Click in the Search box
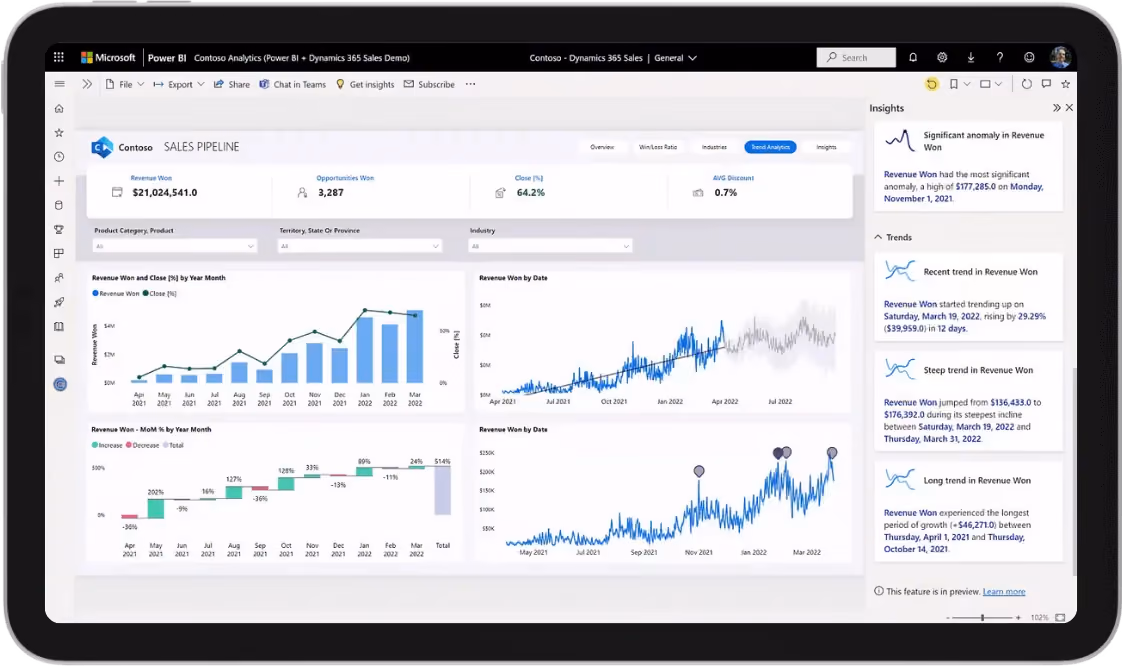This screenshot has height=666, width=1122. point(856,57)
